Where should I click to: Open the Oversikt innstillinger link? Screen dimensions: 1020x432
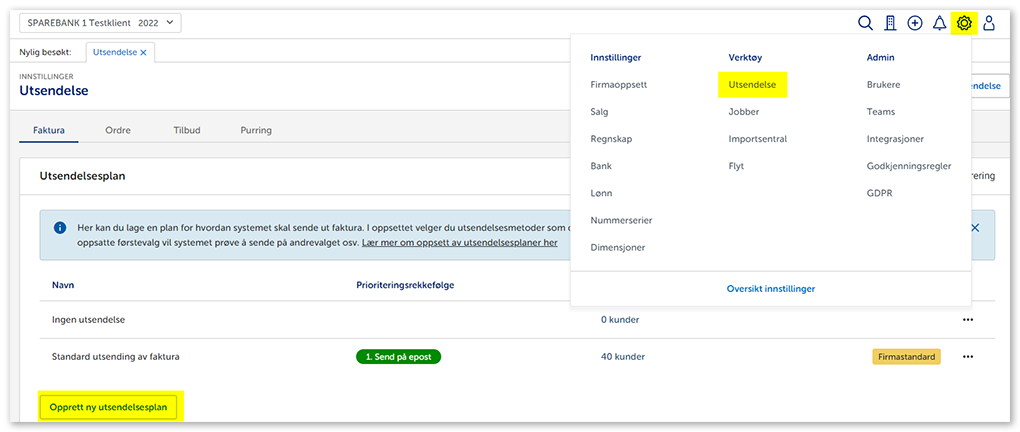click(770, 288)
